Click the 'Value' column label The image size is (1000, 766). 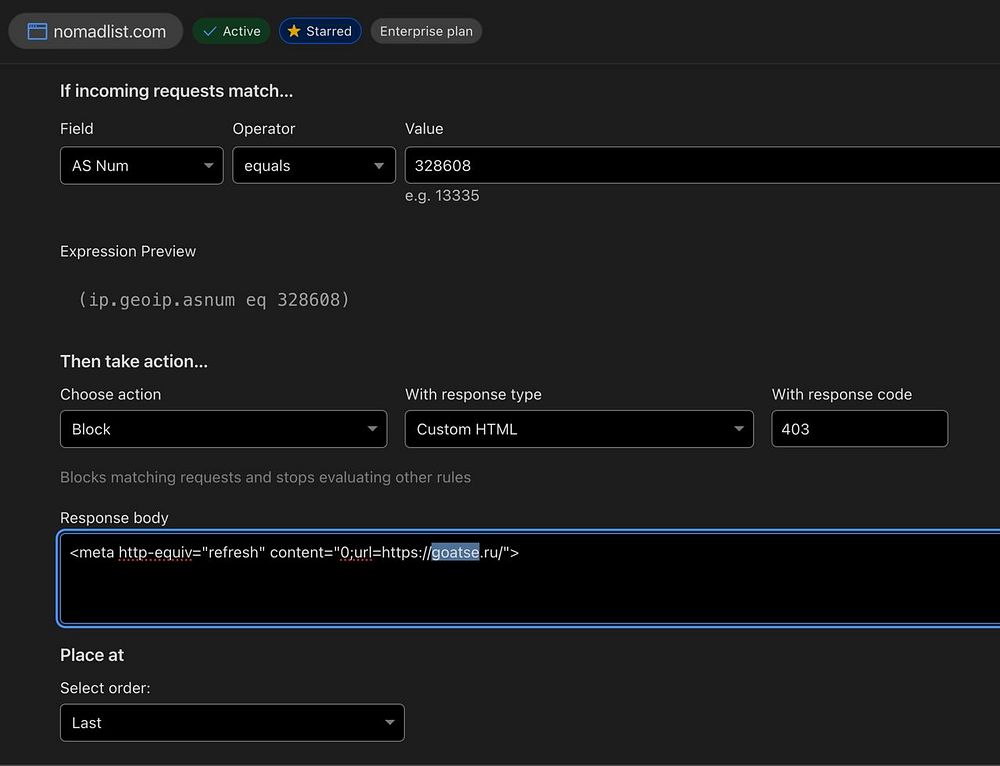click(x=424, y=129)
